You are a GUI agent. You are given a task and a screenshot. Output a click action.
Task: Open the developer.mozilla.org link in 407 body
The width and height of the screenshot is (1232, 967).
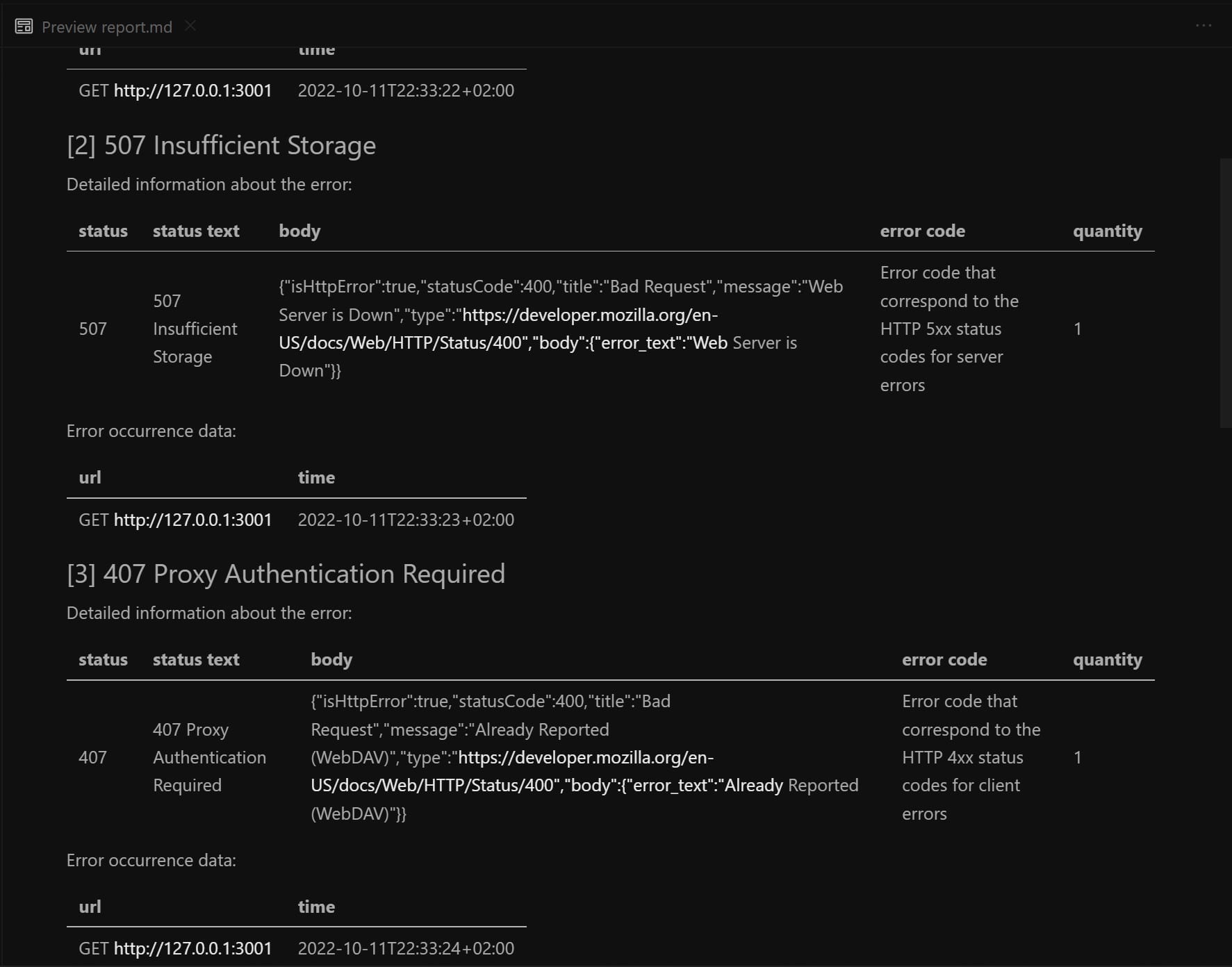pos(547,771)
